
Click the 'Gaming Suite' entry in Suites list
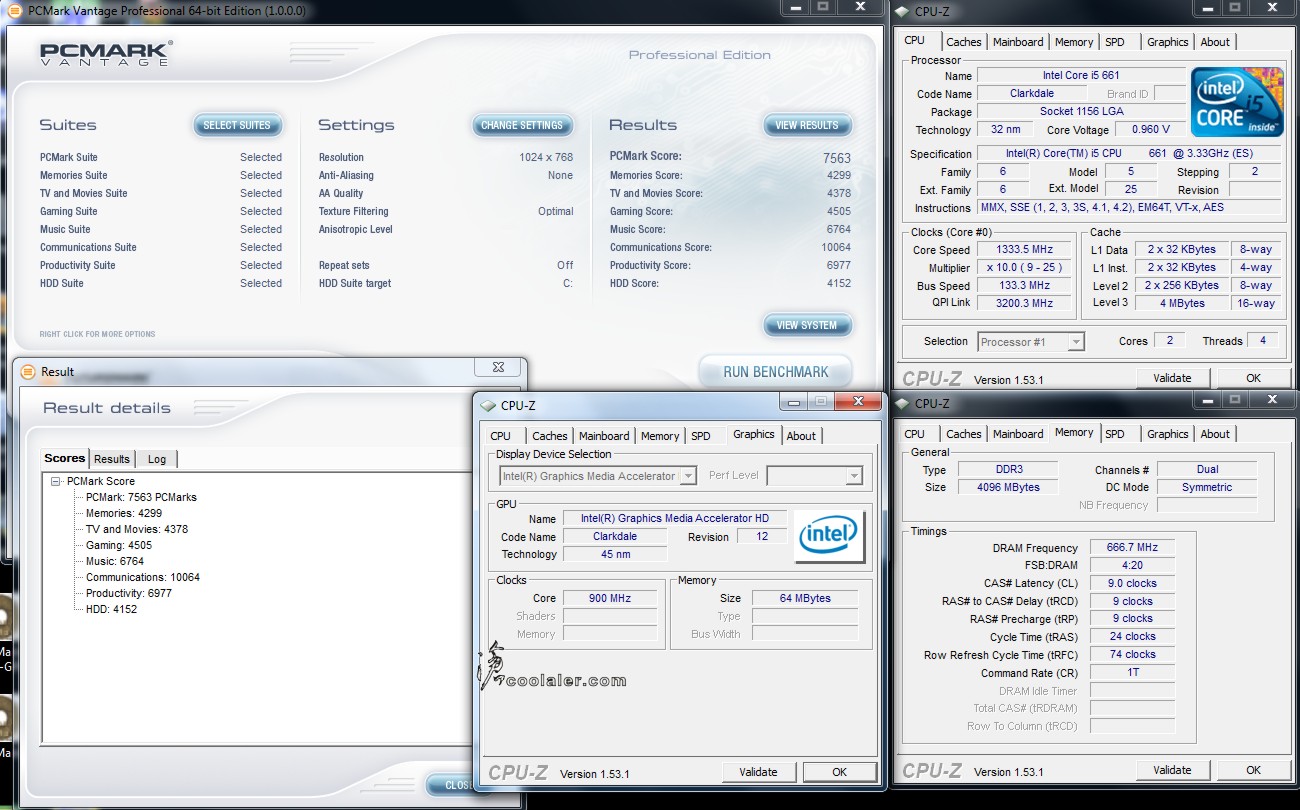coord(69,211)
